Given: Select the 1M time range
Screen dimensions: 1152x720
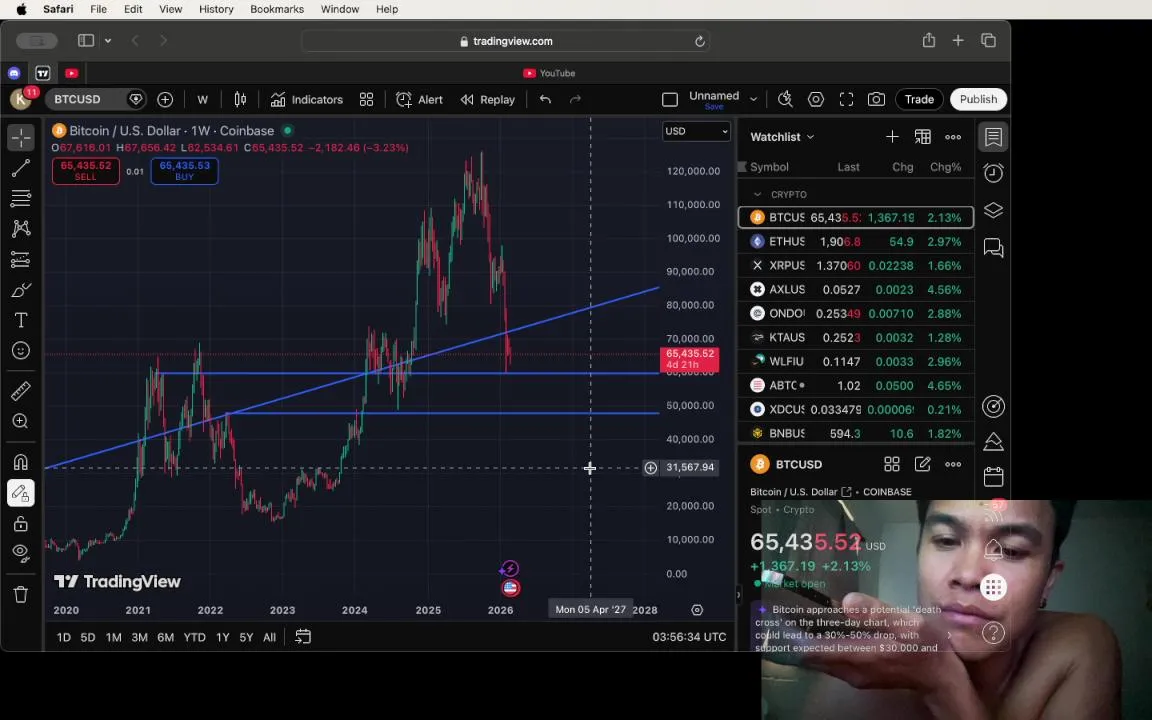Looking at the screenshot, I should [113, 637].
